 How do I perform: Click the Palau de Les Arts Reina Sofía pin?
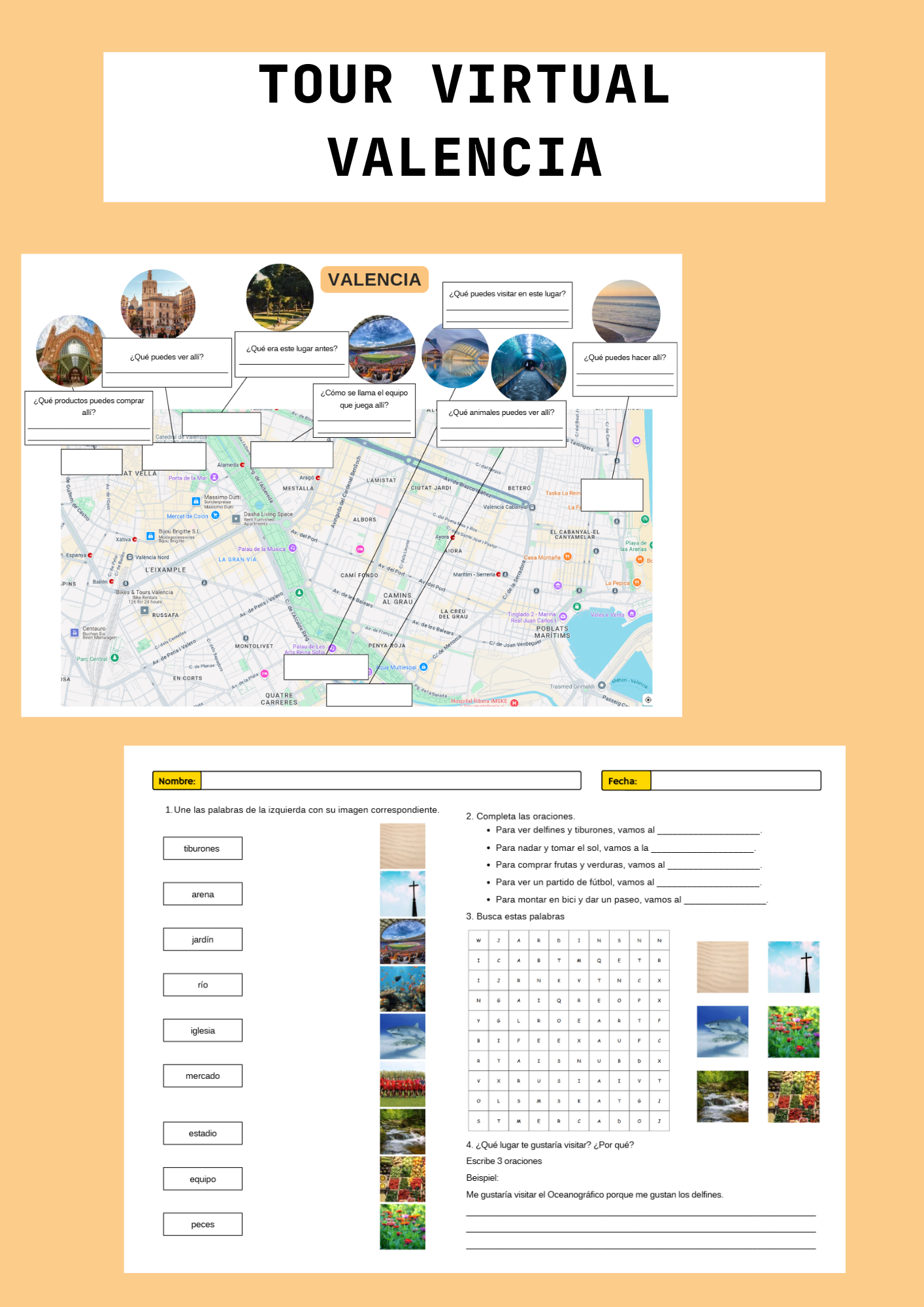(332, 648)
